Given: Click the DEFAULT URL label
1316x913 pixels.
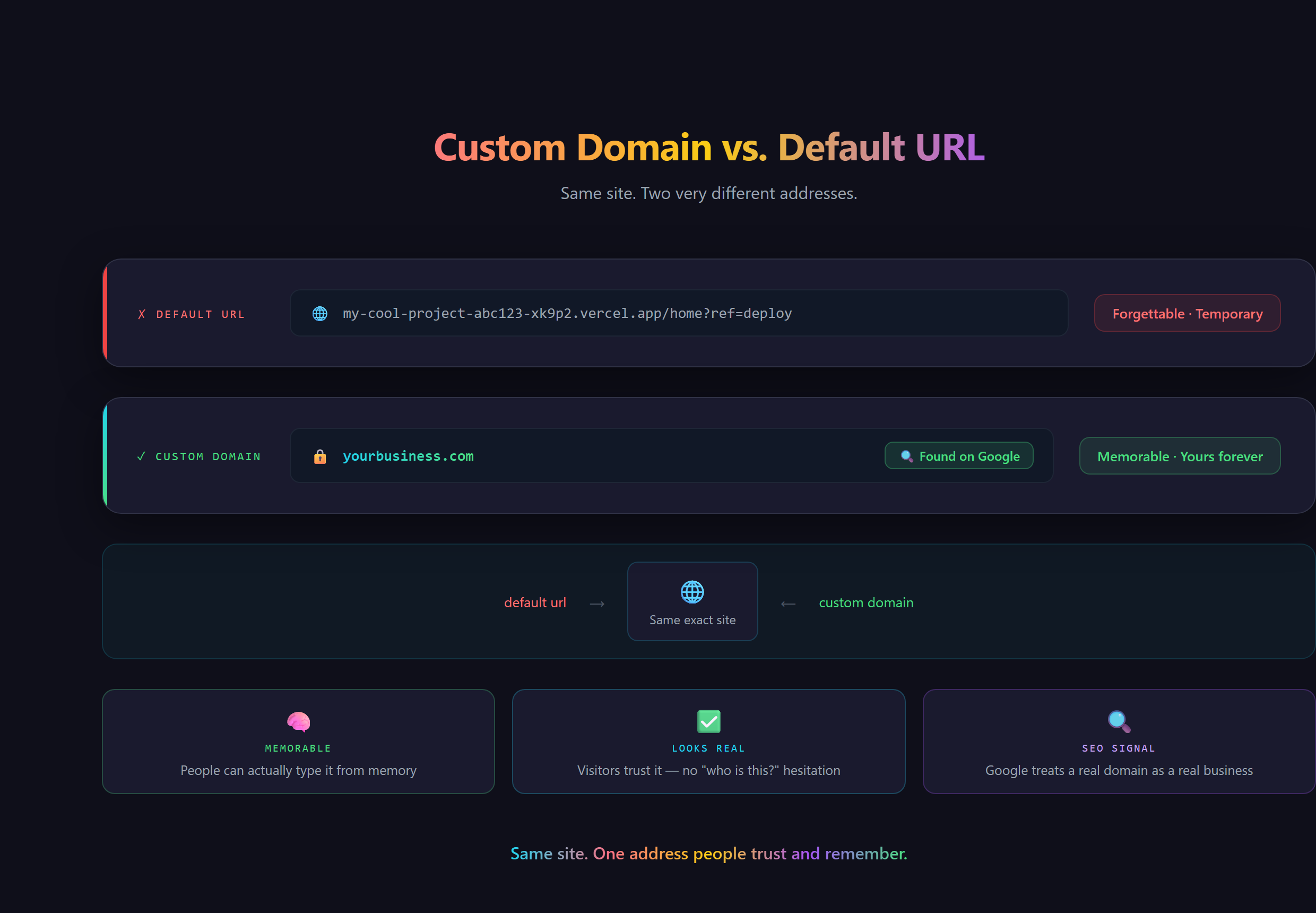Looking at the screenshot, I should [x=201, y=314].
